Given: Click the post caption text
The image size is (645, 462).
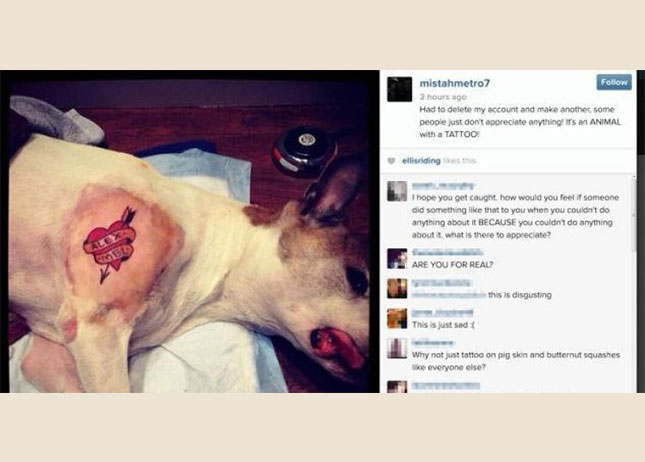Looking at the screenshot, I should pyautogui.click(x=520, y=122).
